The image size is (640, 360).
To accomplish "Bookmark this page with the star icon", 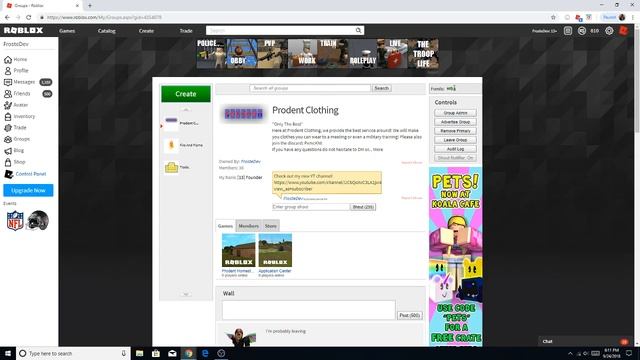I will pos(553,17).
